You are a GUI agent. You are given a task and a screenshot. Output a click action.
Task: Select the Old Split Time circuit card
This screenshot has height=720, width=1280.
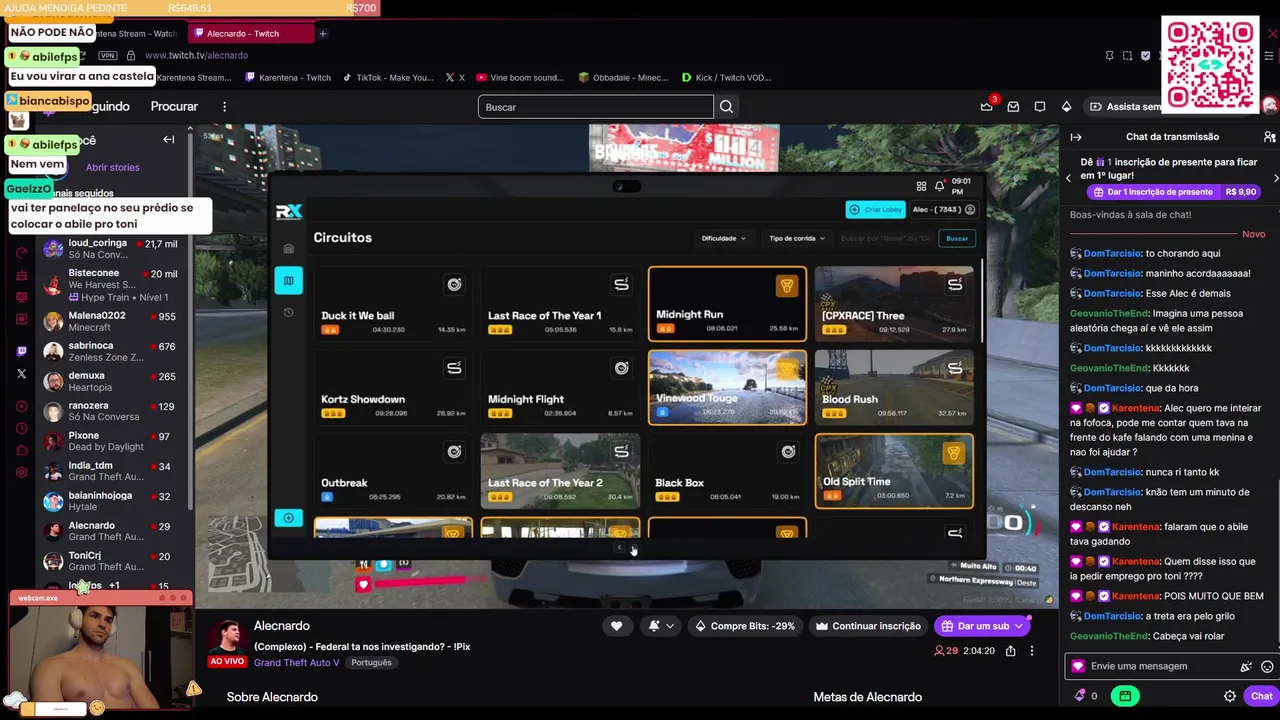pos(894,471)
